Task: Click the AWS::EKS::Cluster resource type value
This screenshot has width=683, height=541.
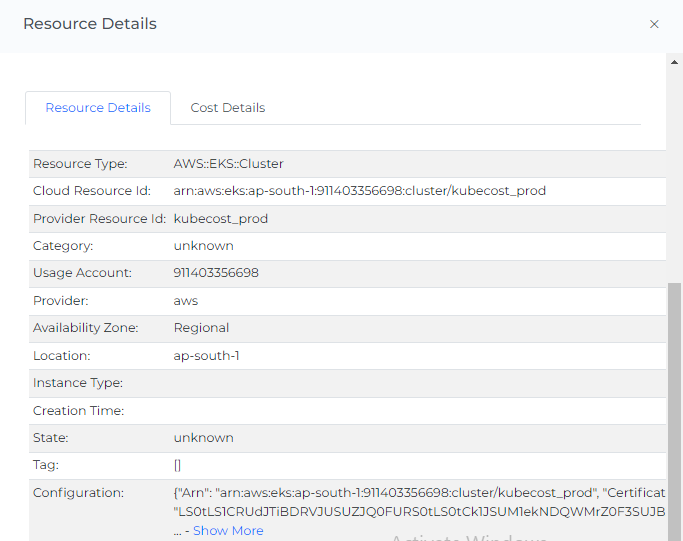Action: click(229, 164)
